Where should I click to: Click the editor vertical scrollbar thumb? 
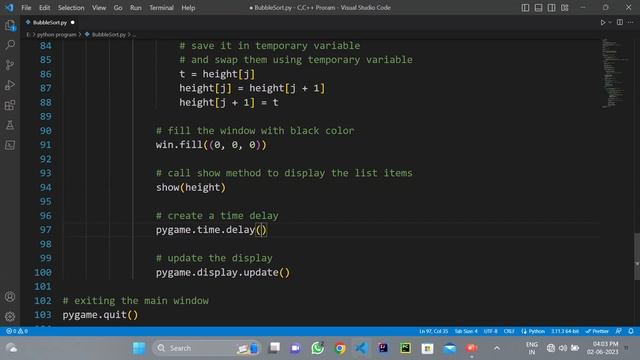(637, 256)
